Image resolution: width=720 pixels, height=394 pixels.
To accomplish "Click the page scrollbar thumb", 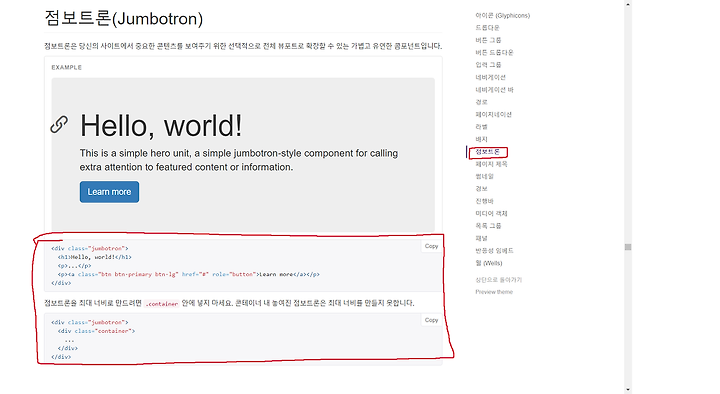I will click(628, 247).
